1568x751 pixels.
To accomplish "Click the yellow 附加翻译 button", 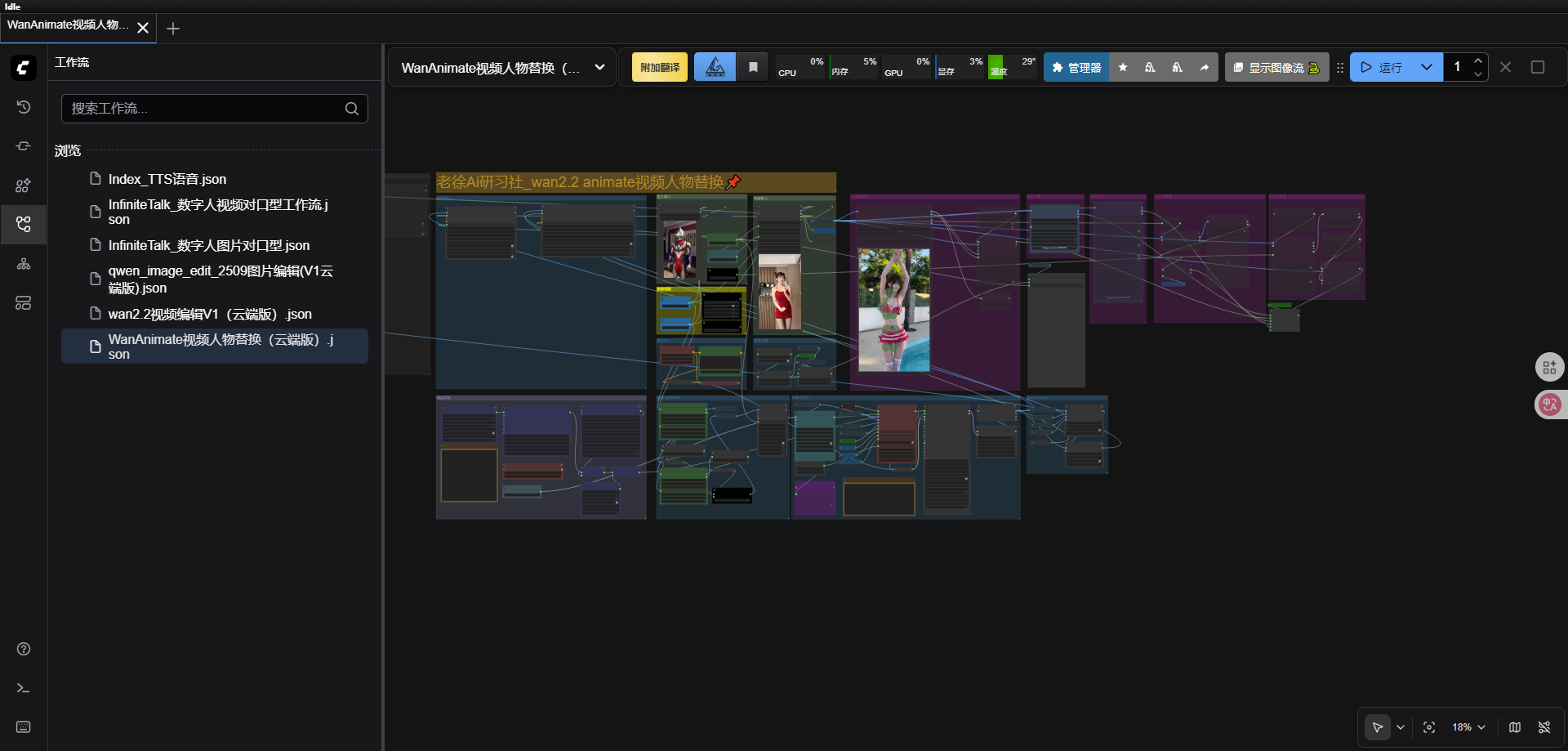I will tap(660, 68).
